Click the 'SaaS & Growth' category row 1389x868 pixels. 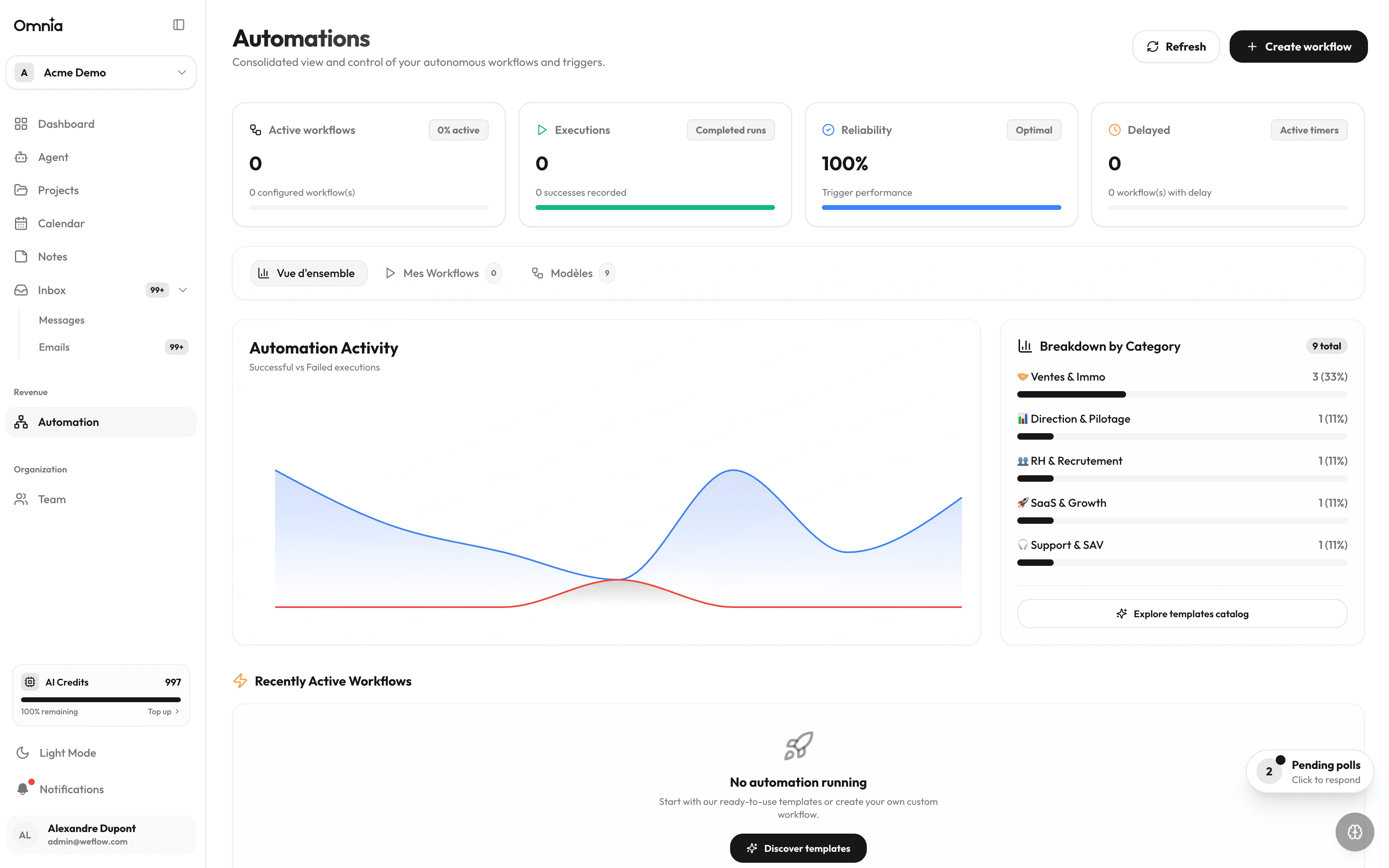point(1182,510)
